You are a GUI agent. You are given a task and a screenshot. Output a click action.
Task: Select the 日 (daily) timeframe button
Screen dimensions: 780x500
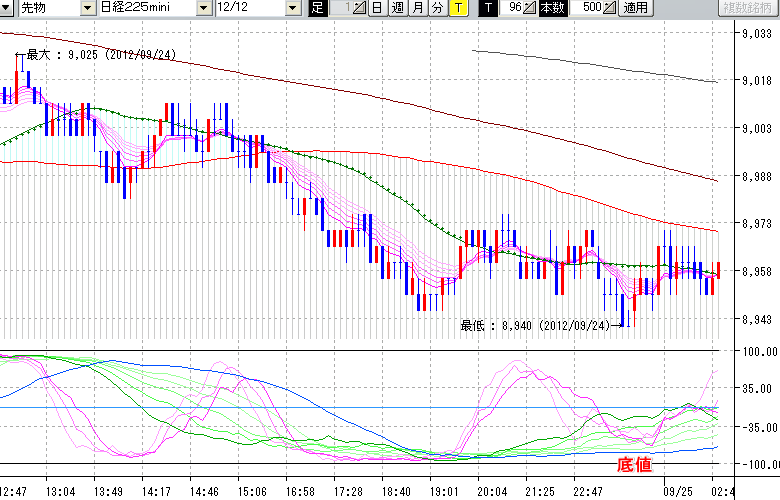(377, 8)
